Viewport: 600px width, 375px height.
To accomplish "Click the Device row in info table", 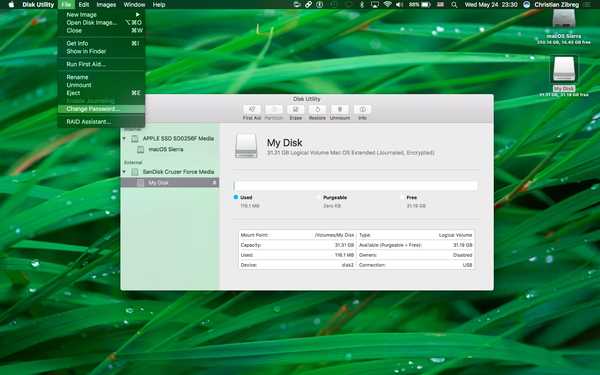I will pos(297,265).
